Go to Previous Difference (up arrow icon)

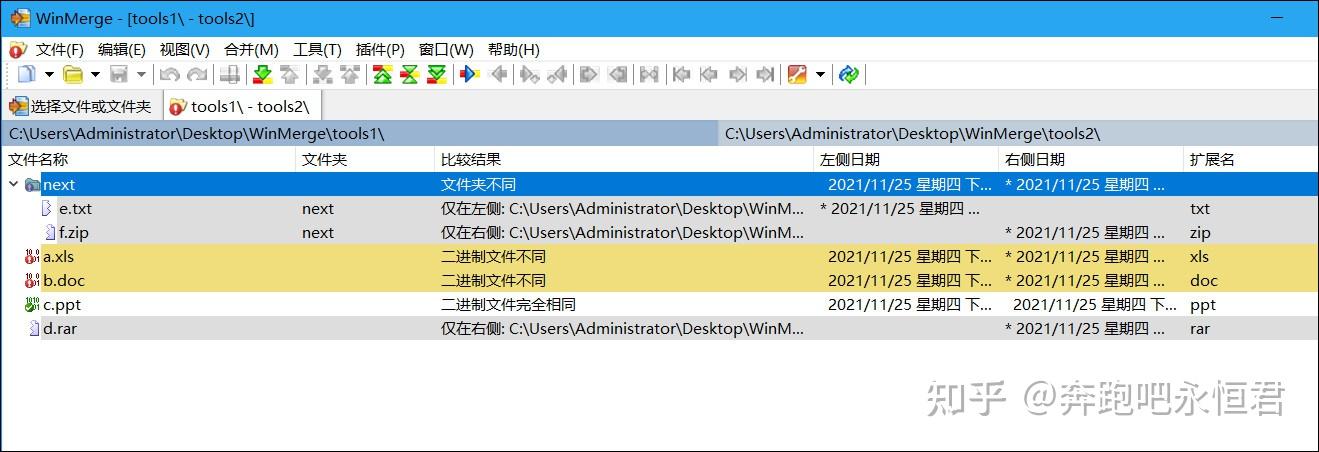(x=289, y=74)
